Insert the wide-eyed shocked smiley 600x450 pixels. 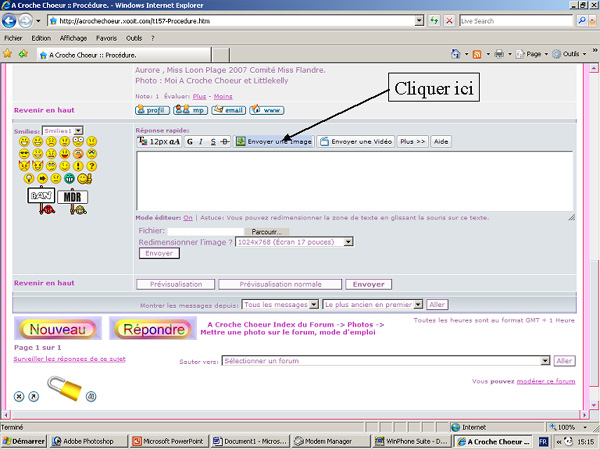click(78, 141)
